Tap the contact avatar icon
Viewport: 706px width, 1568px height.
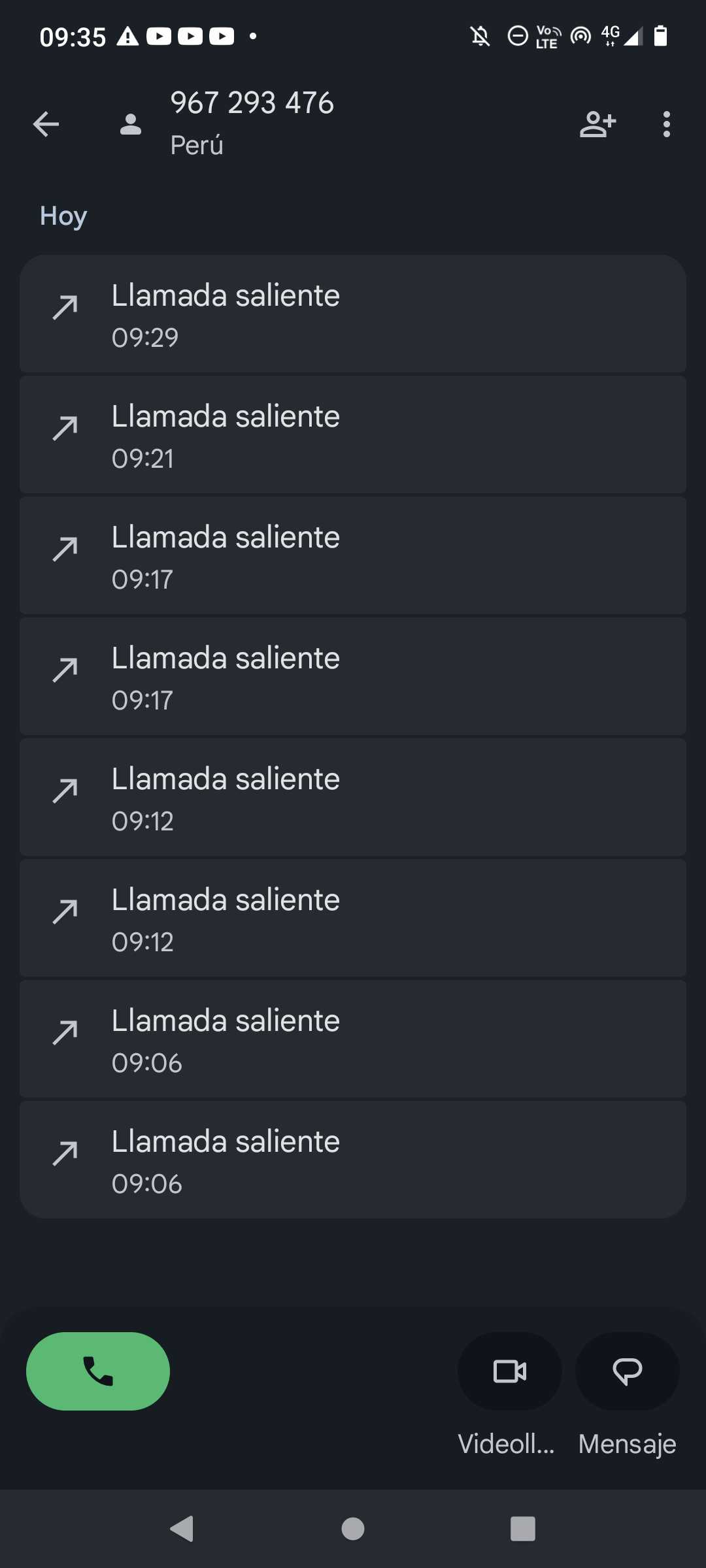pyautogui.click(x=131, y=124)
